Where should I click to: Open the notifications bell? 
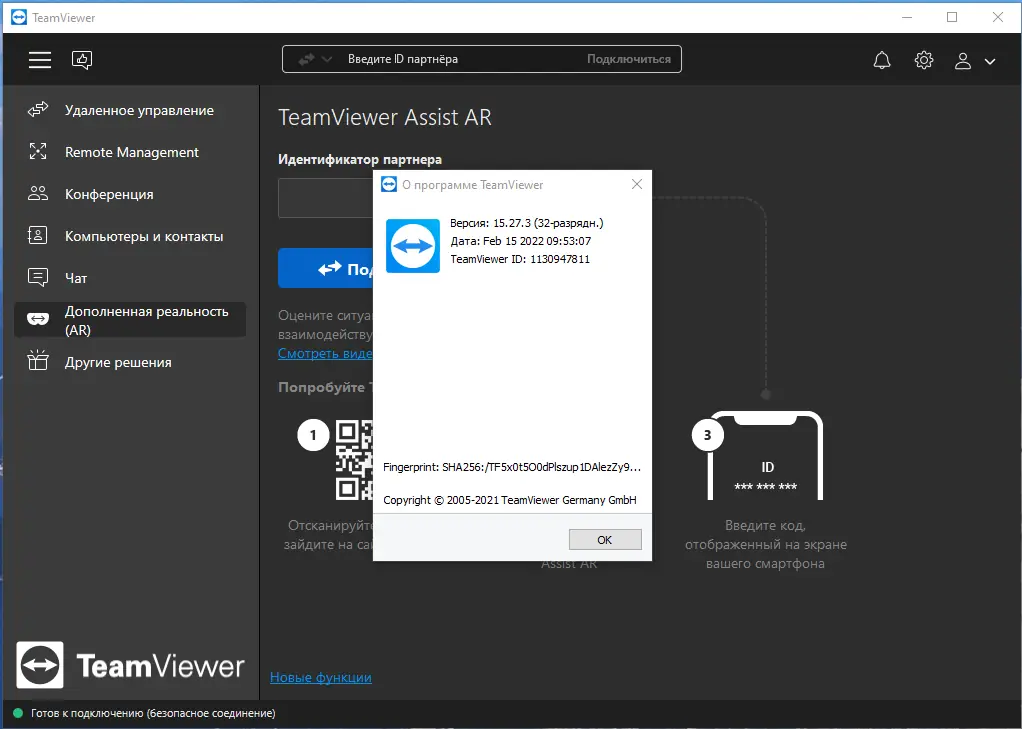[881, 60]
